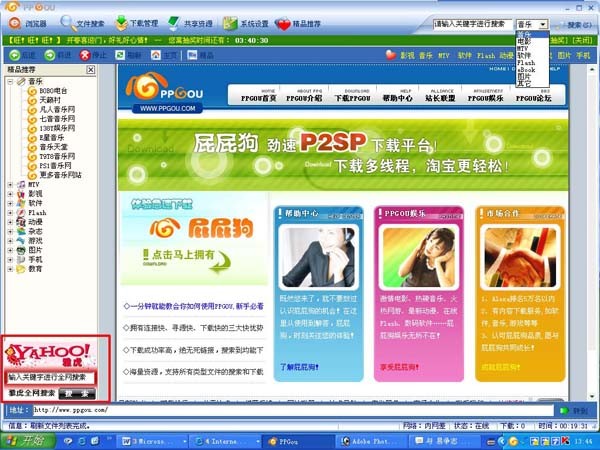The height and width of the screenshot is (450, 600).
Task: Open the 浏览器 browser icon
Action: (15, 23)
